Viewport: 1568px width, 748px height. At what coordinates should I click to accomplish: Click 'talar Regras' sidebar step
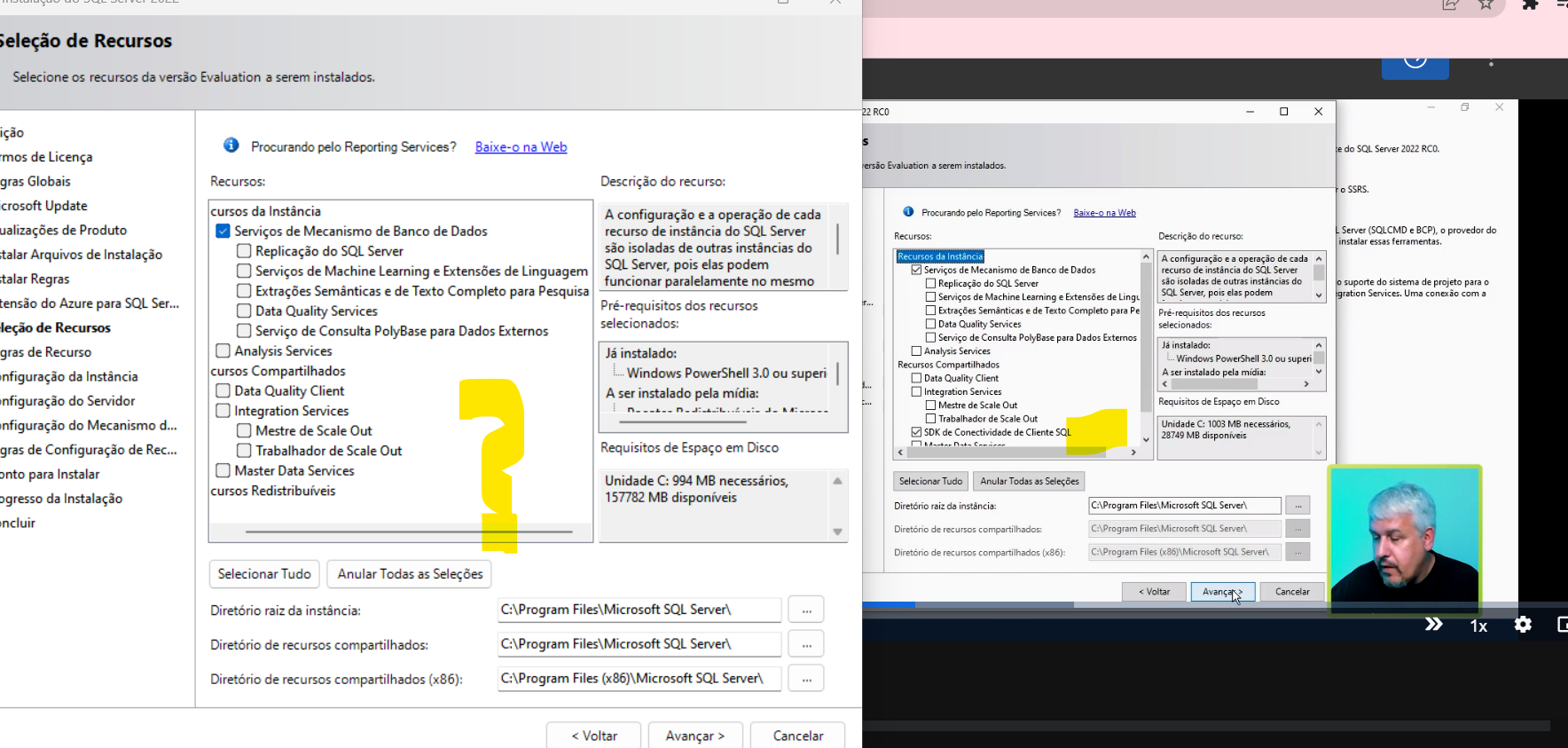tap(35, 279)
